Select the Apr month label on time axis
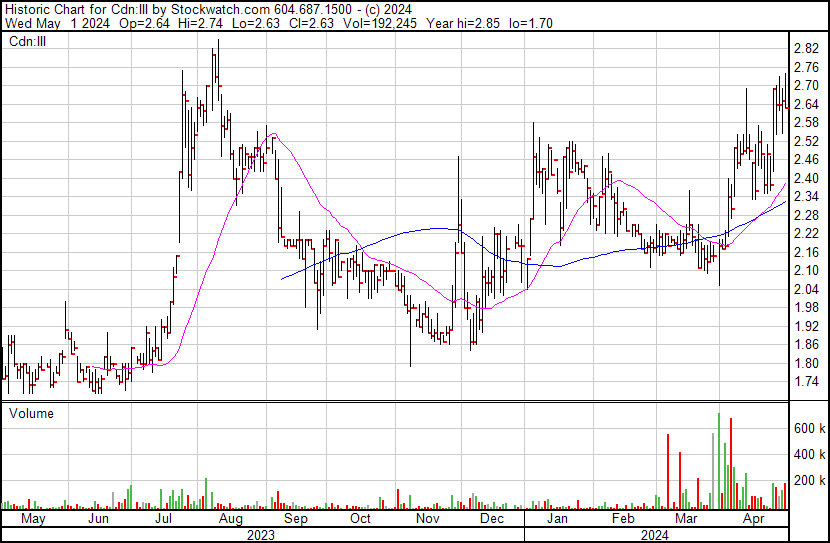 click(x=753, y=518)
